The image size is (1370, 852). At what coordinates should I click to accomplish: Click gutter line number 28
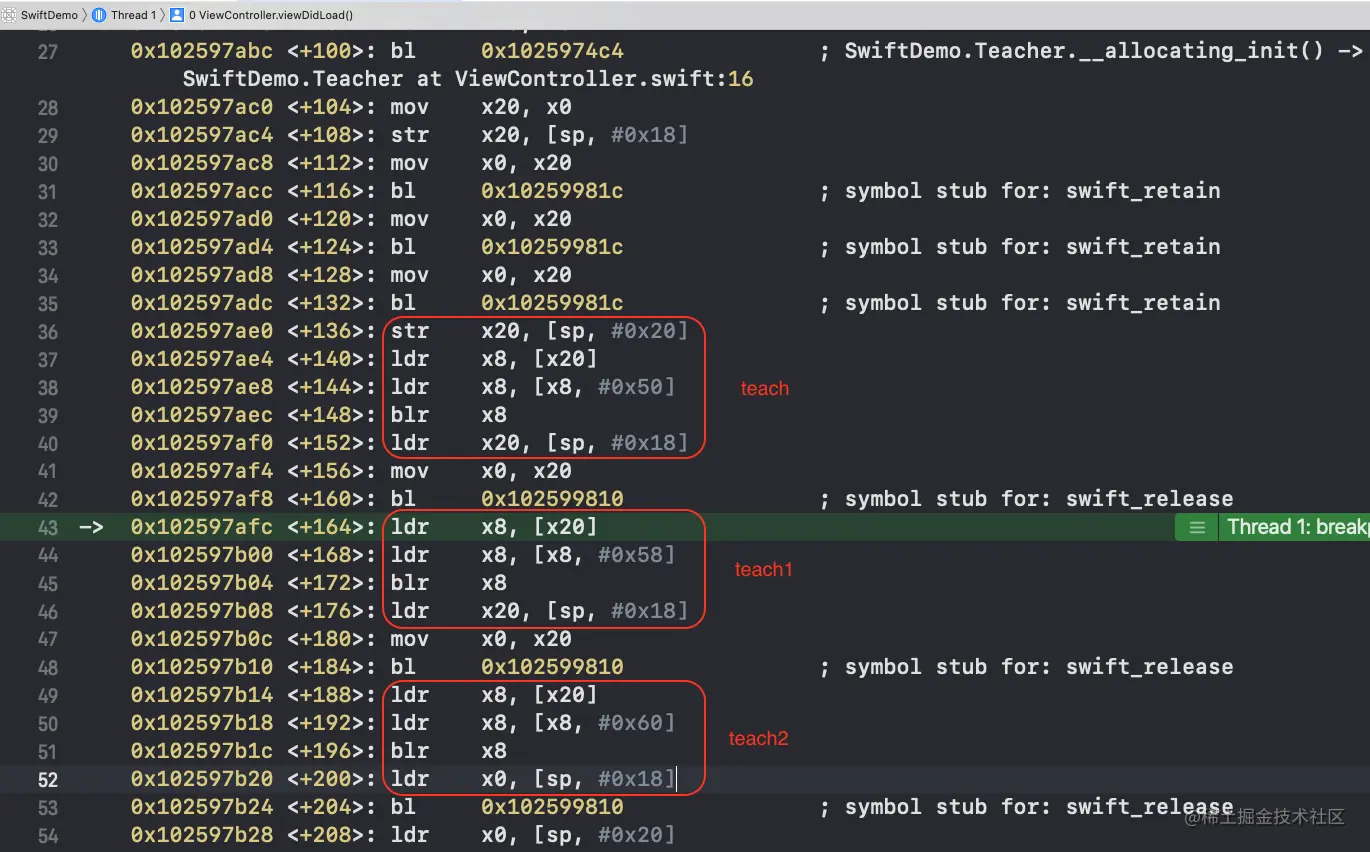click(x=47, y=107)
